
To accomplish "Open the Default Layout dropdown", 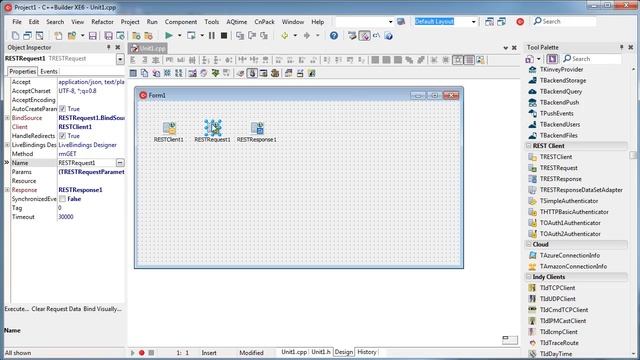I will pyautogui.click(x=473, y=22).
